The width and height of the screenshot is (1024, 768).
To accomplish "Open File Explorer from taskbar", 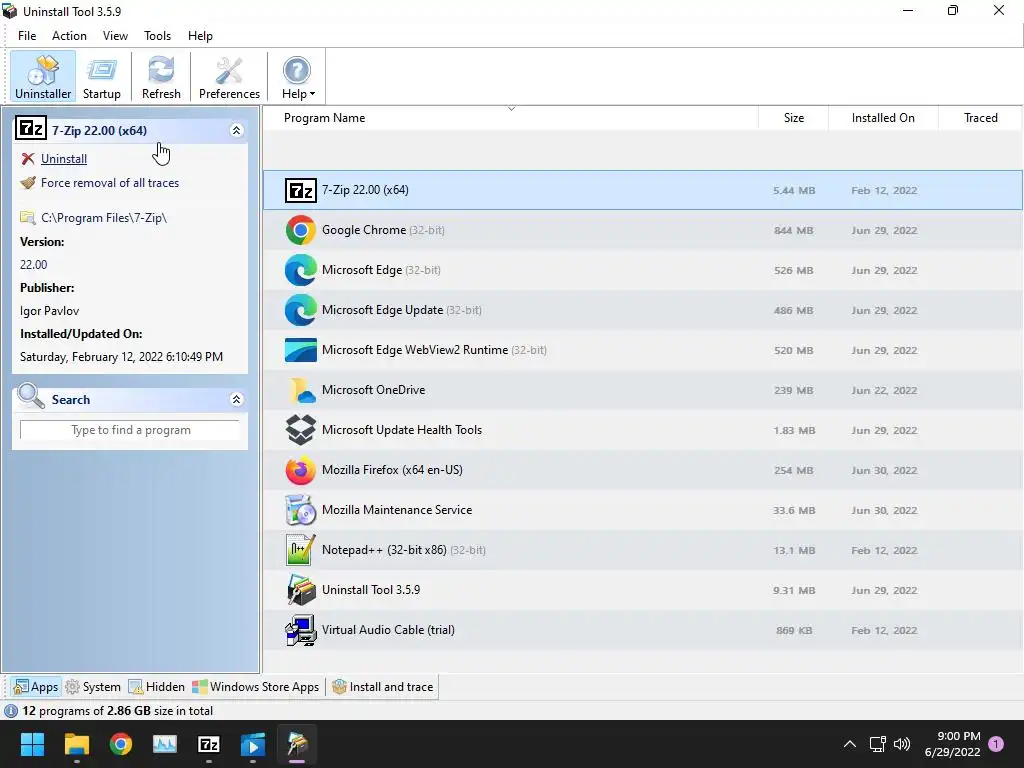I will coord(76,744).
